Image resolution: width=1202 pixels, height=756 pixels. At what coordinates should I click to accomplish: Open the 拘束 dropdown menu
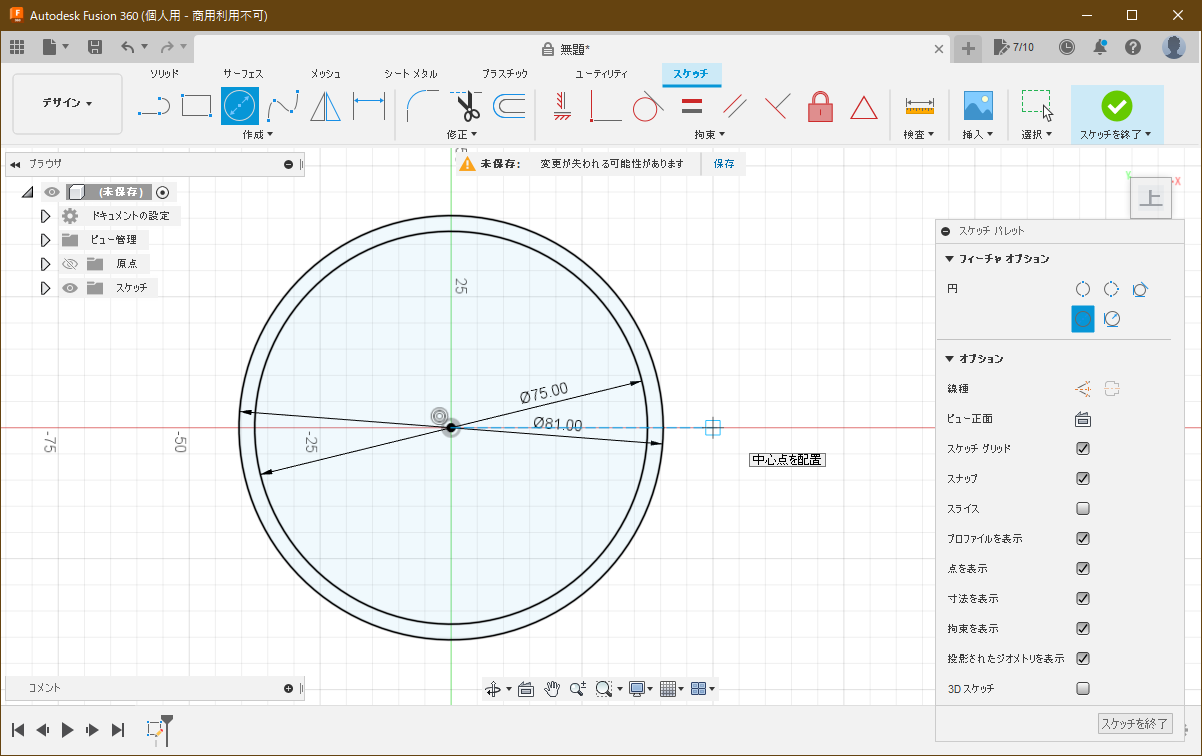pos(710,134)
